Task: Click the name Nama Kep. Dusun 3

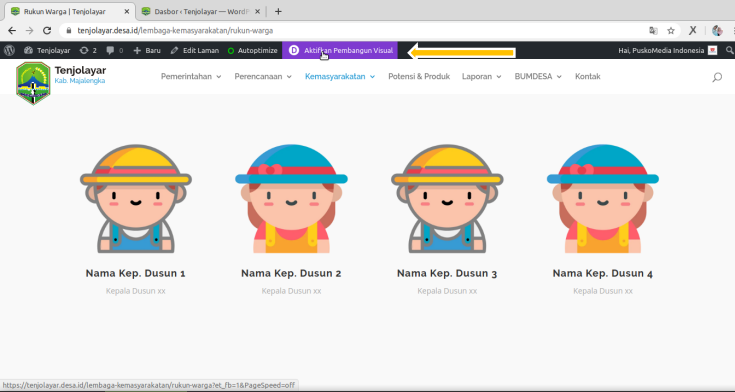Action: pyautogui.click(x=447, y=273)
